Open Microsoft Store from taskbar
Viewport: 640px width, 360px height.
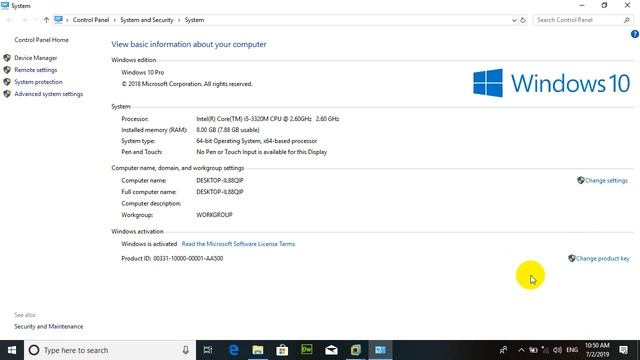point(282,350)
